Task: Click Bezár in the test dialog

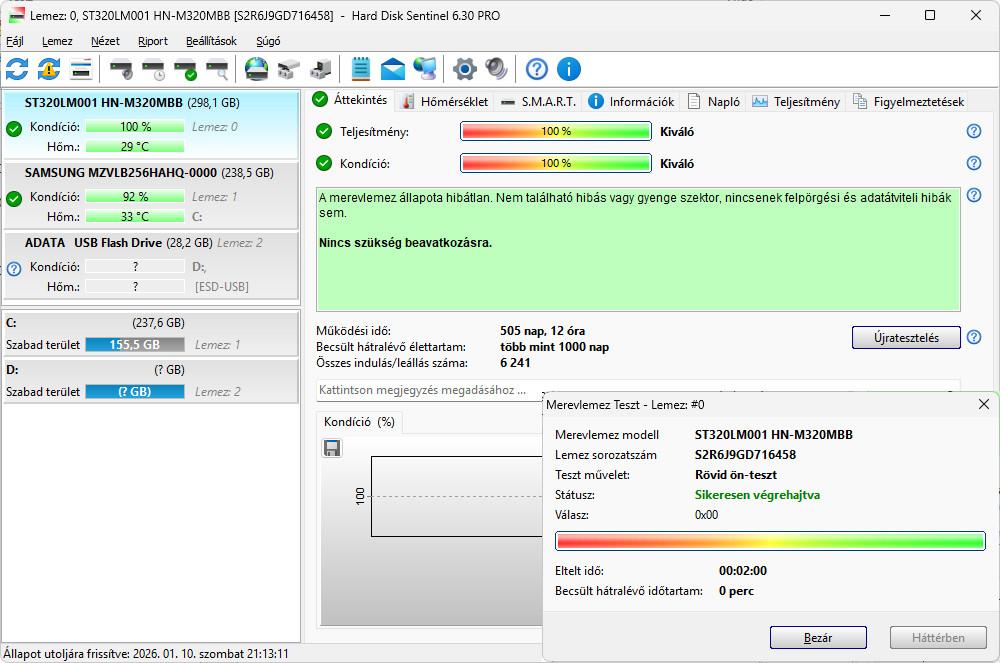Action: [x=817, y=637]
